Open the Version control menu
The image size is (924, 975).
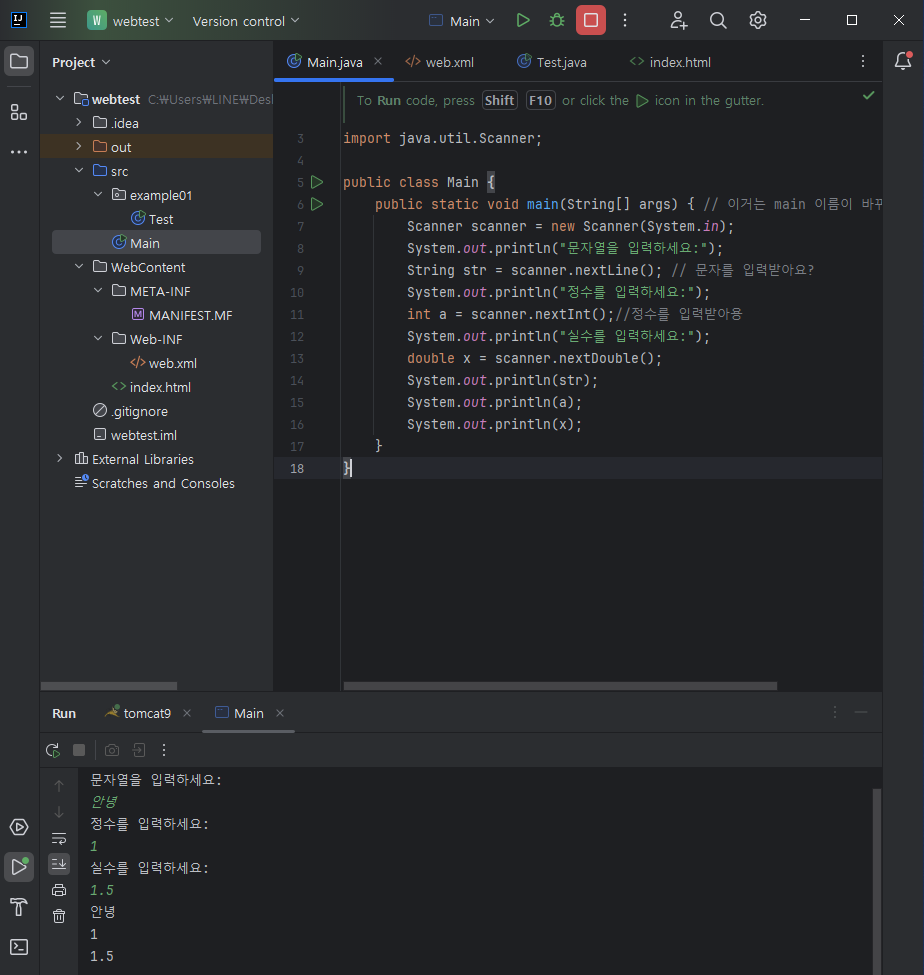click(246, 21)
